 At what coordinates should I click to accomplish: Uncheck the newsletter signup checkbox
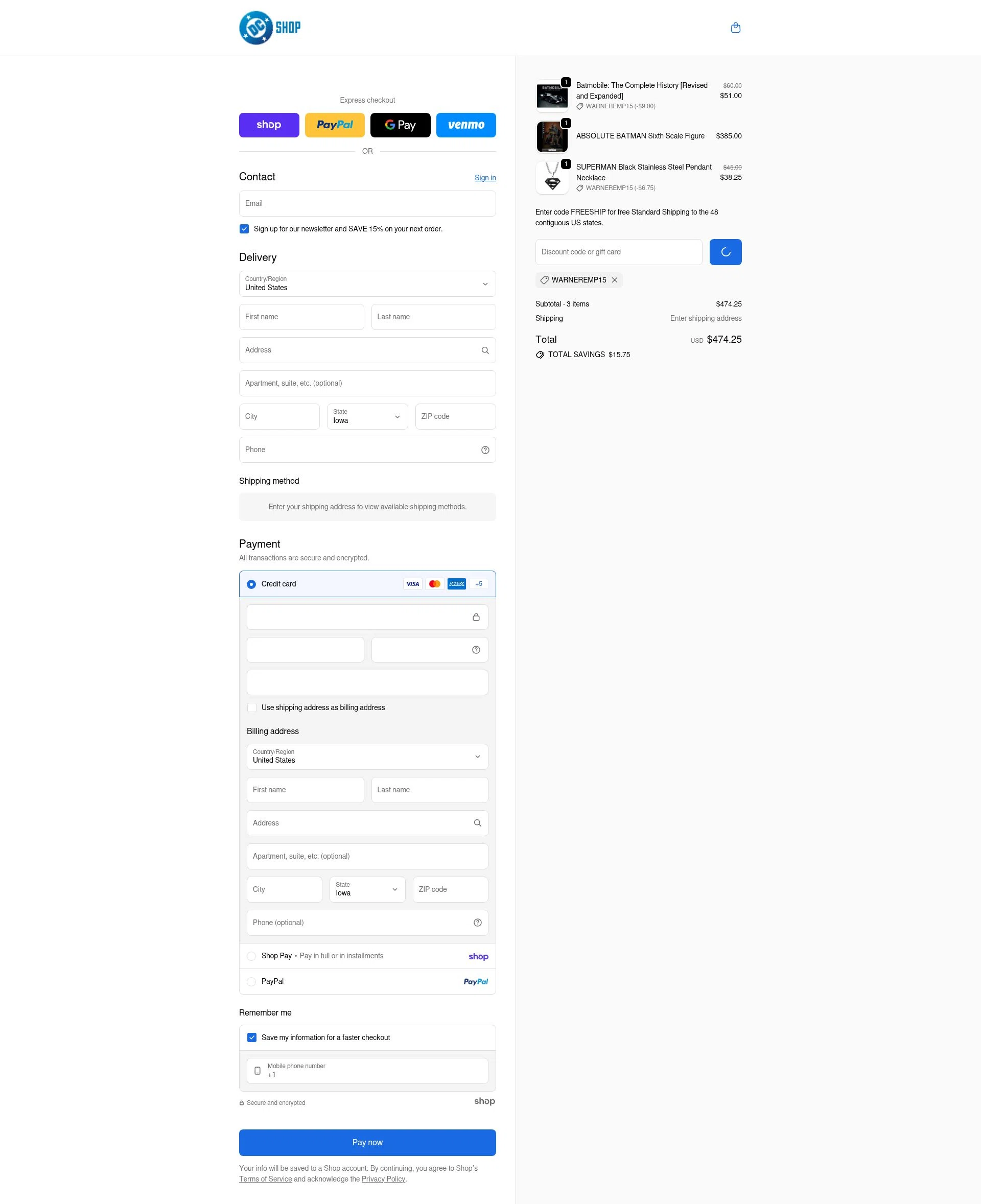click(244, 229)
